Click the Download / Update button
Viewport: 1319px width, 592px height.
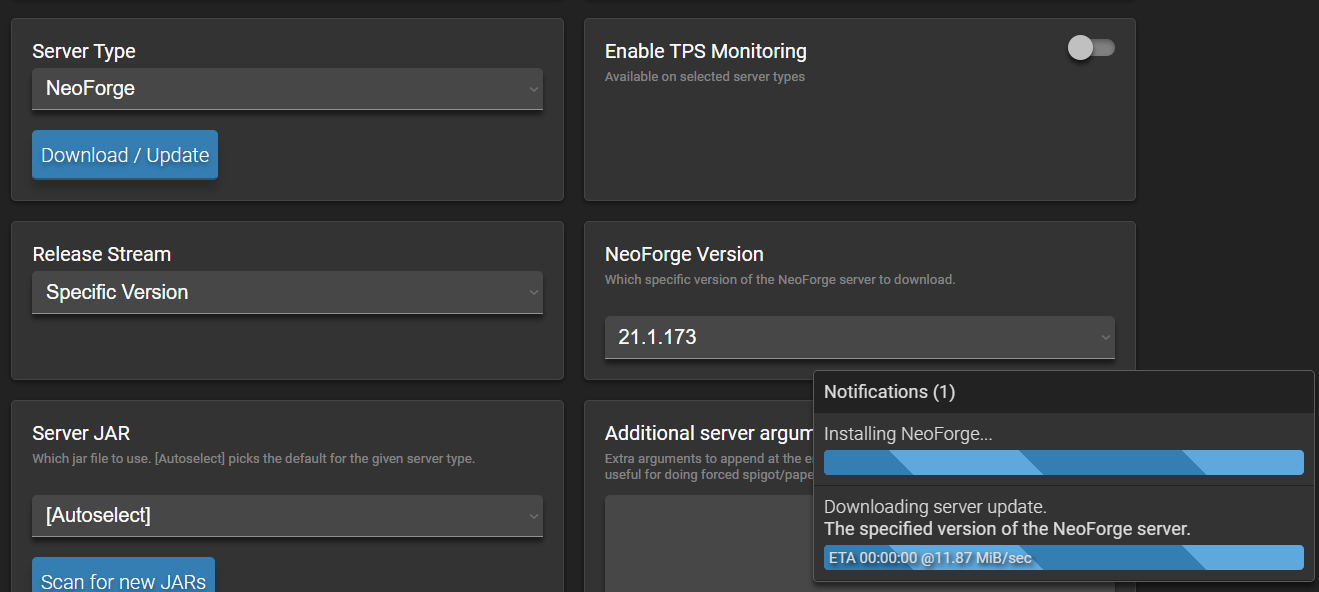pyautogui.click(x=125, y=155)
